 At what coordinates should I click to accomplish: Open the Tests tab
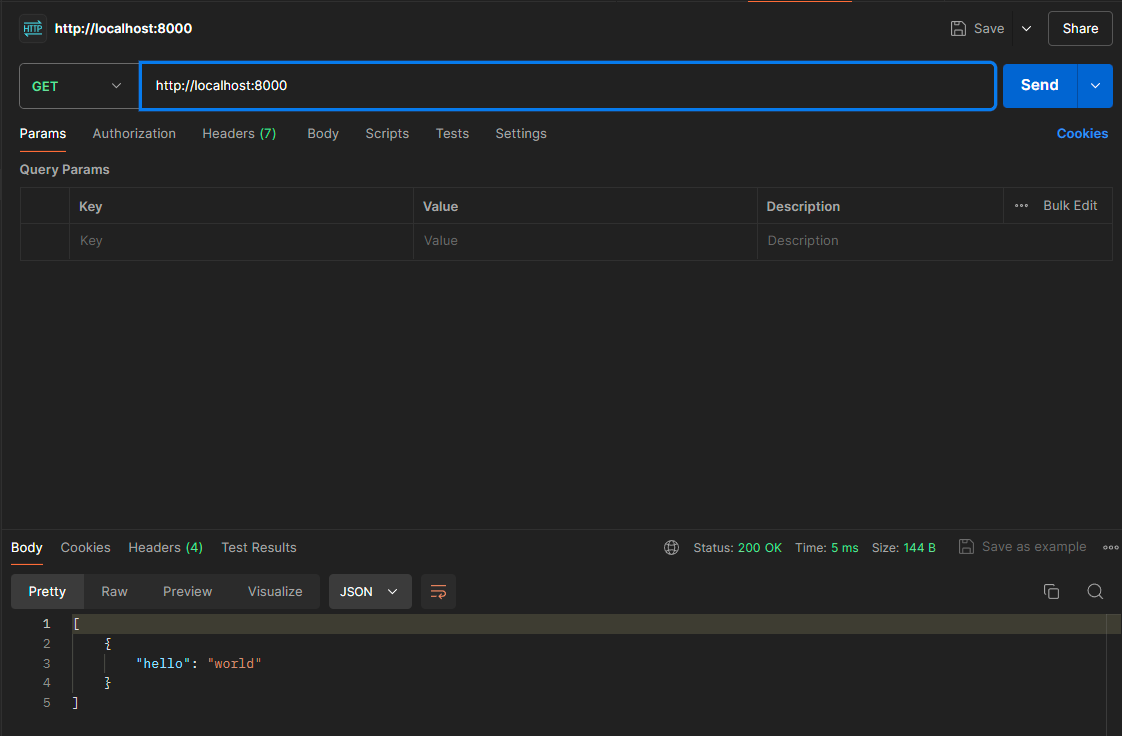(452, 134)
